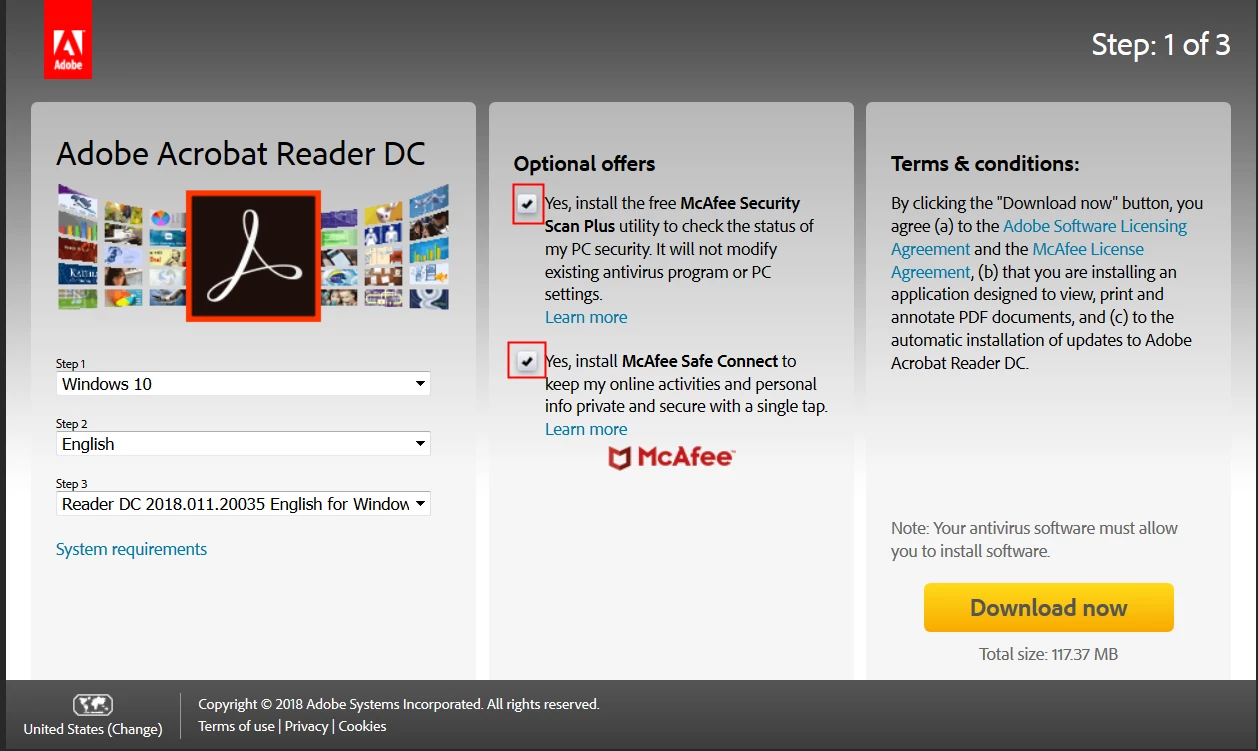Open the English language dropdown

243,444
